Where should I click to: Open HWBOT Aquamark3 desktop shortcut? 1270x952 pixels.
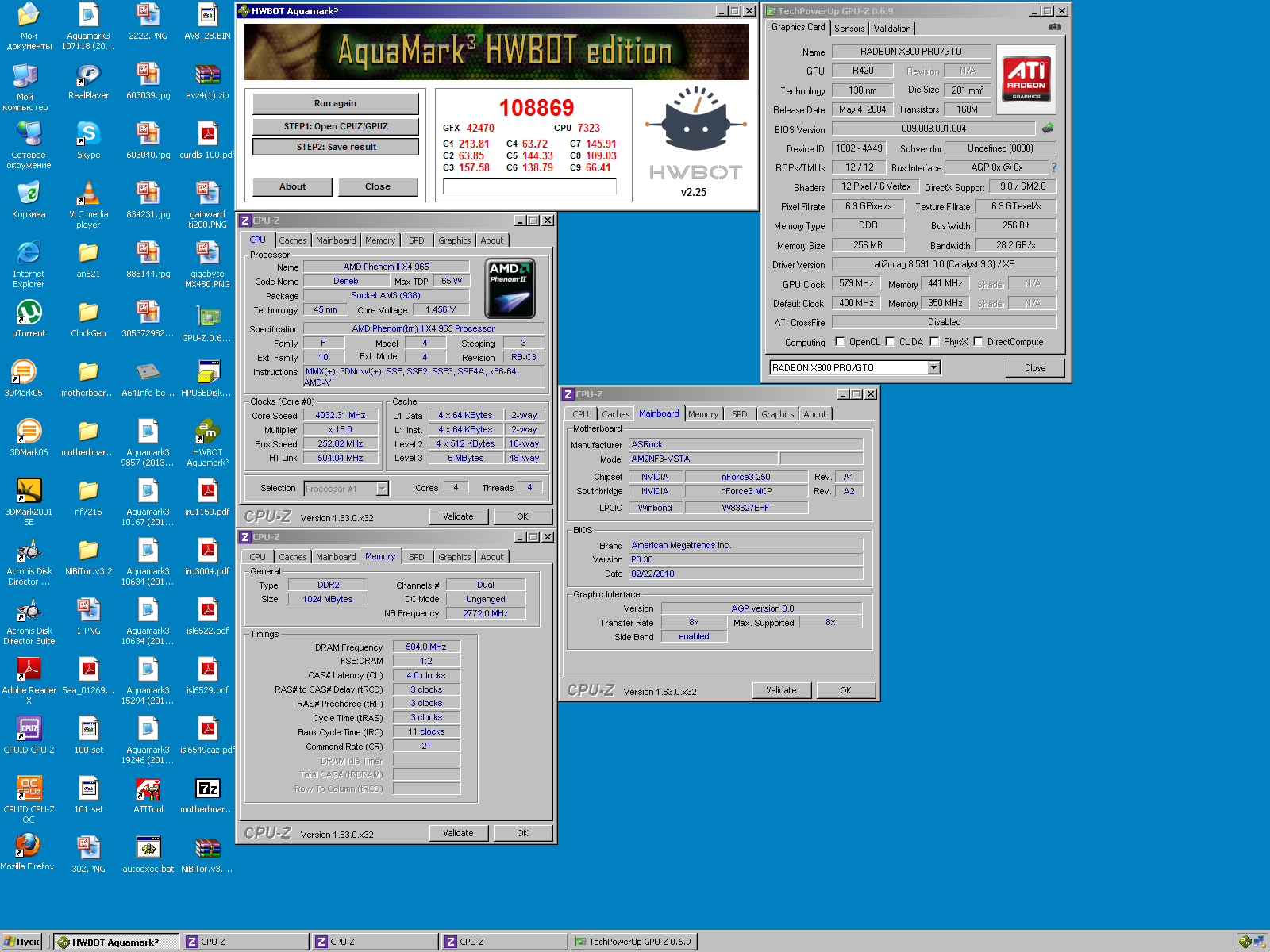point(207,432)
